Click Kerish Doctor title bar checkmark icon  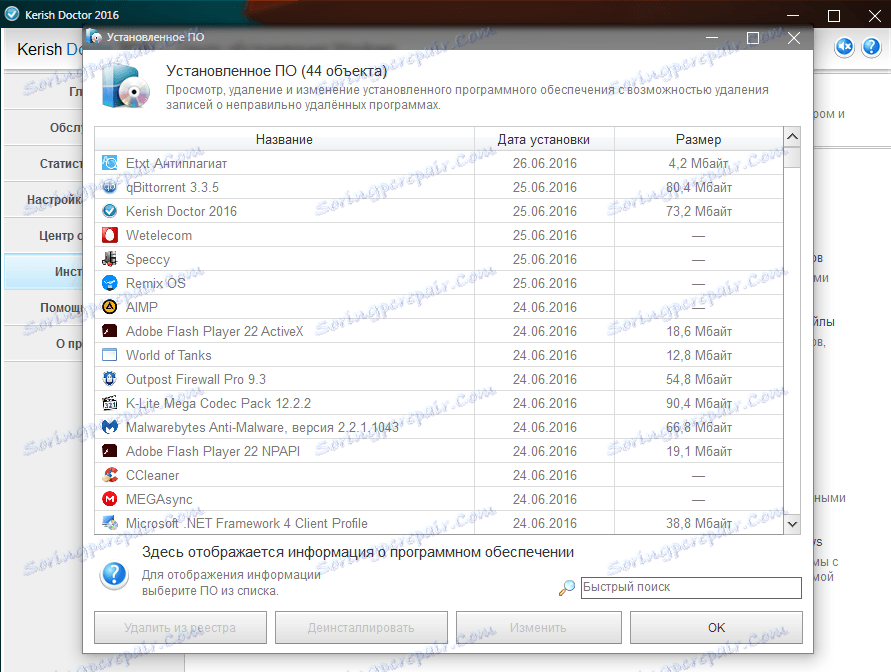click(x=12, y=14)
